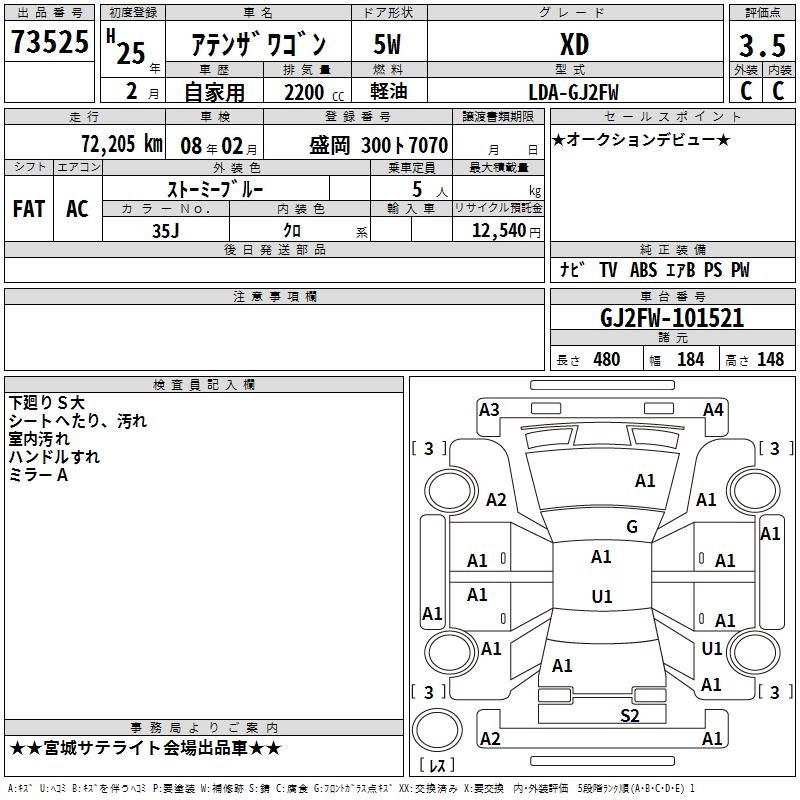800x800 pixels.
Task: Select the recycle deposit 12,540円
Action: click(x=502, y=231)
